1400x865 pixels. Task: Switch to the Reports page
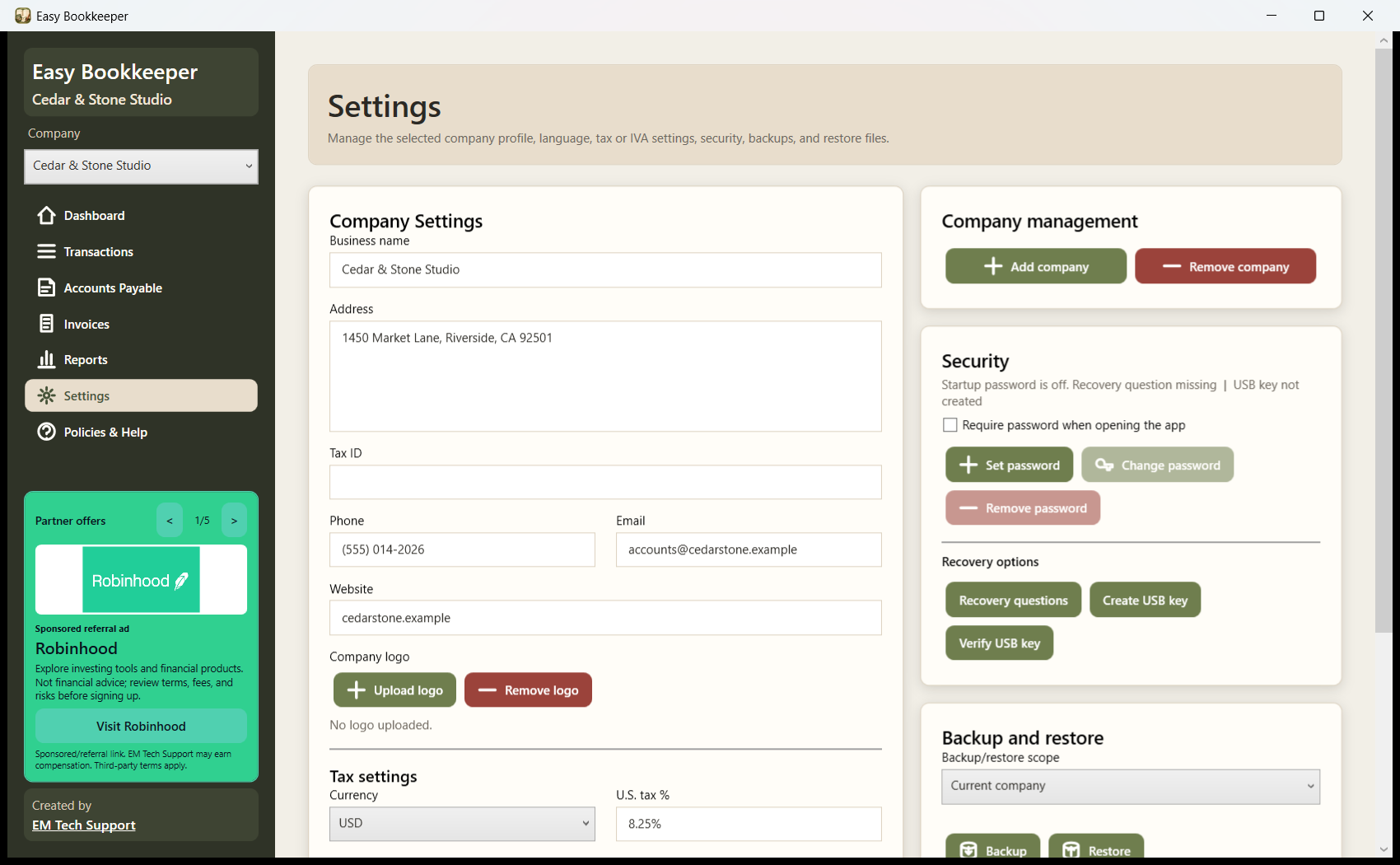[141, 359]
